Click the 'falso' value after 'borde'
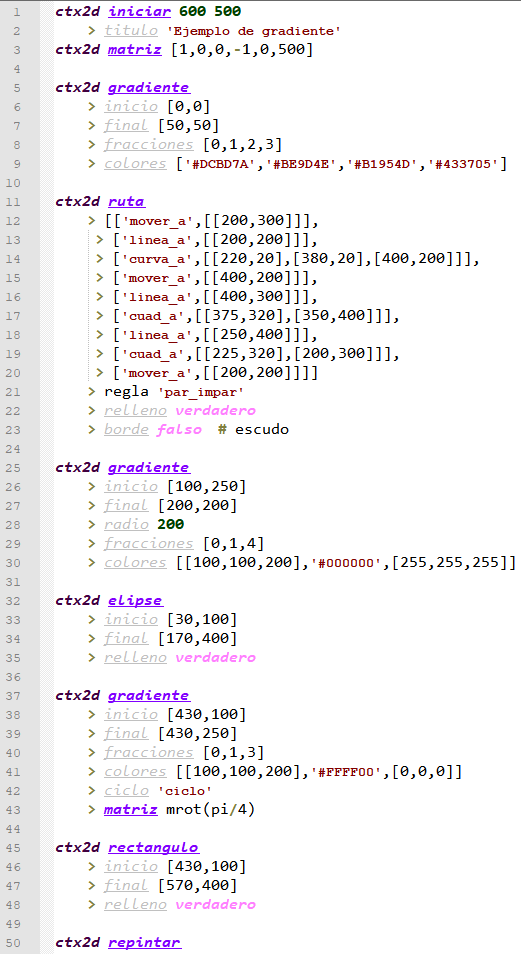521x954 pixels. 179,430
